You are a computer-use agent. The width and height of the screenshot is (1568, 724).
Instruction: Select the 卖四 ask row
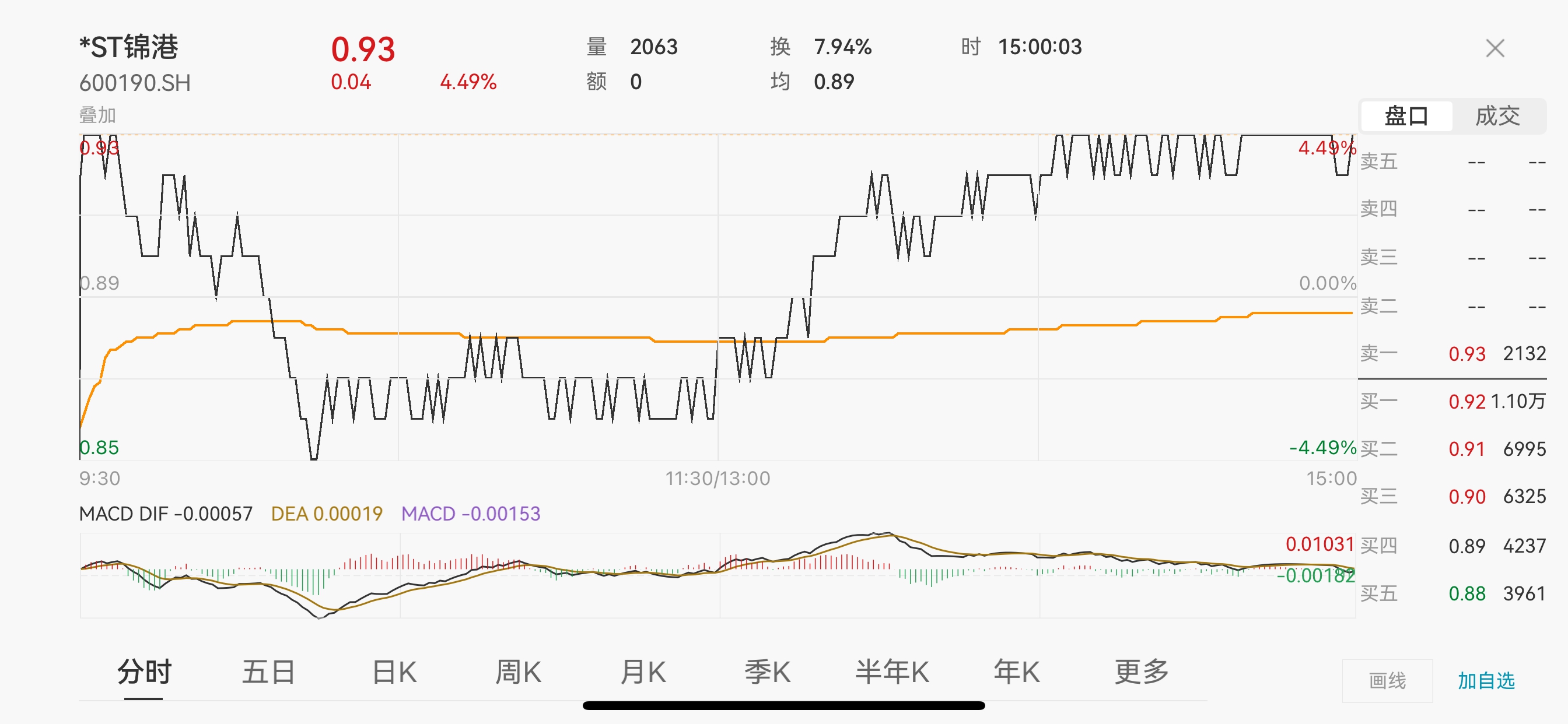click(1452, 209)
